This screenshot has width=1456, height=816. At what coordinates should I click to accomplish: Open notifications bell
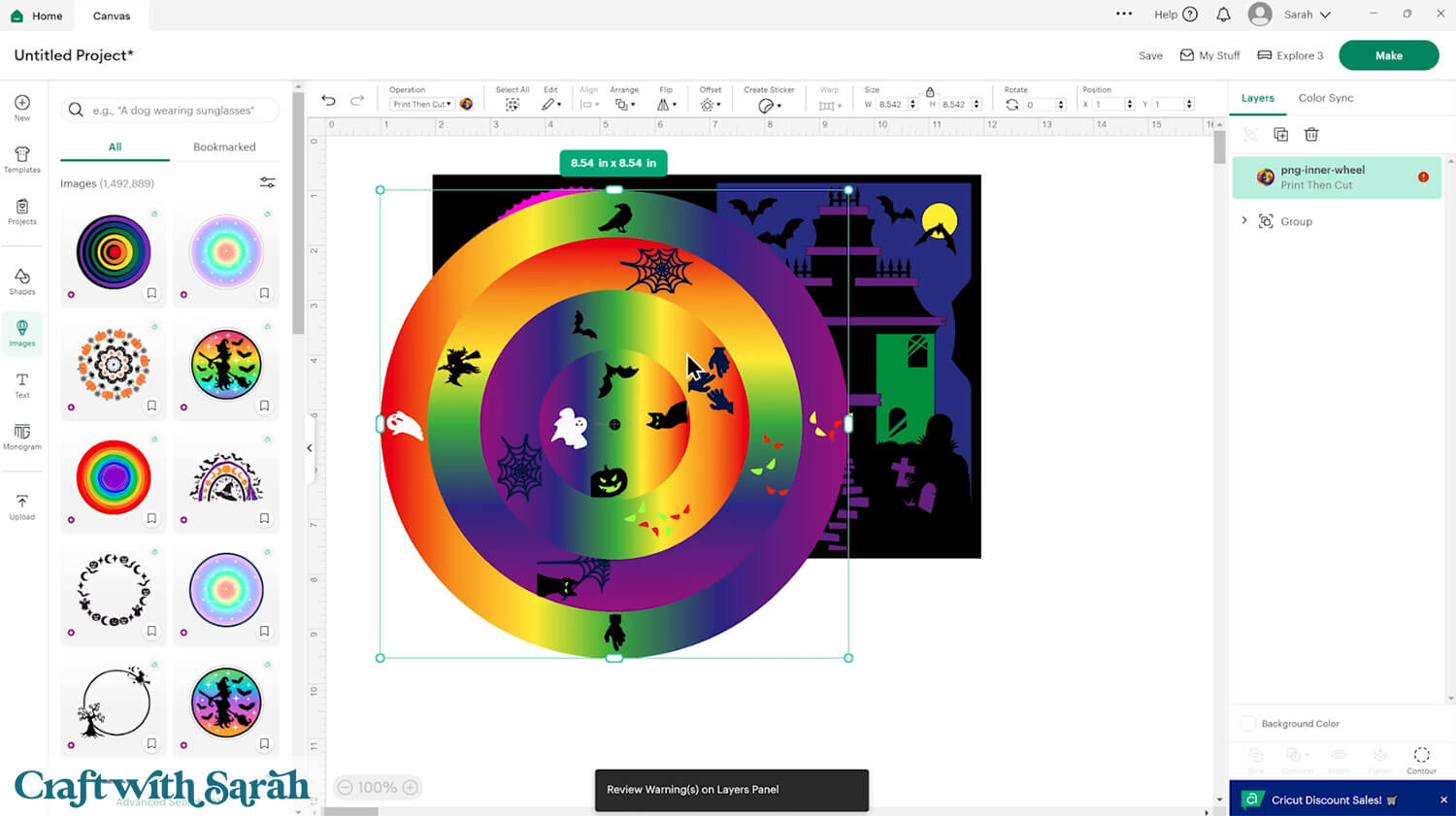(1223, 15)
